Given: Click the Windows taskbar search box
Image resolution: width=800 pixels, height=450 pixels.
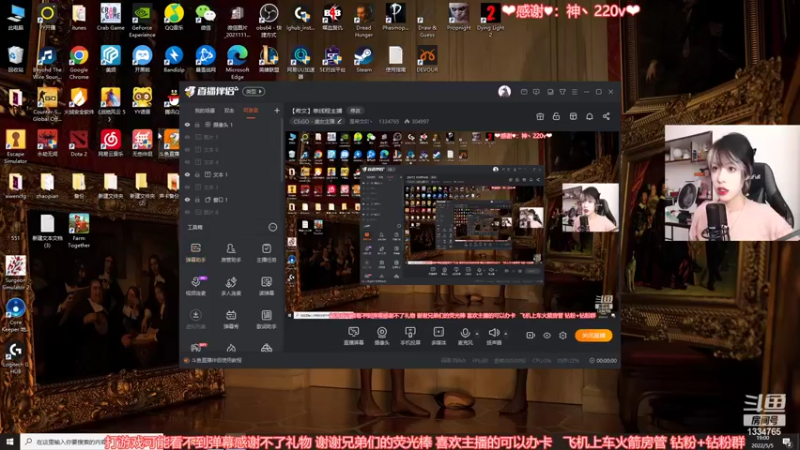Looking at the screenshot, I should coord(64,441).
